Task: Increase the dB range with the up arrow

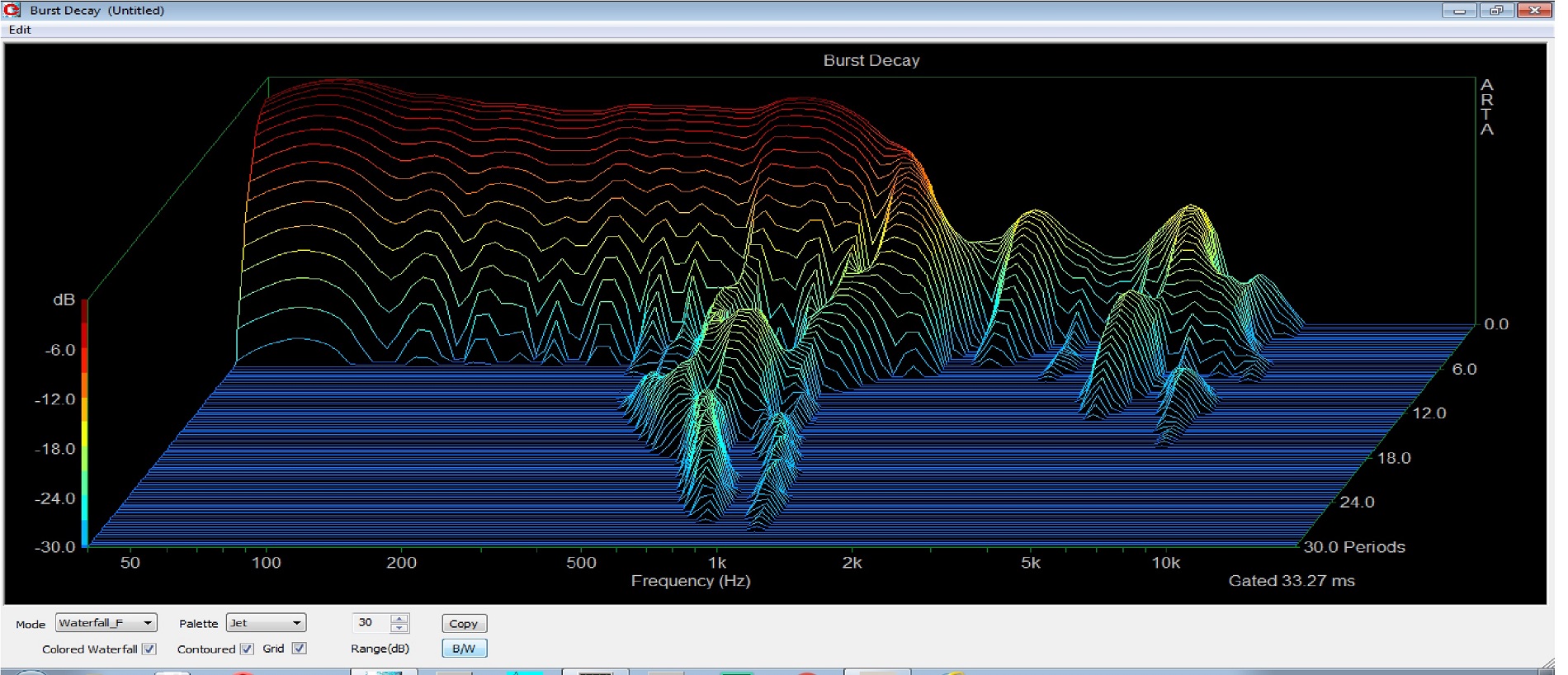Action: click(x=399, y=619)
